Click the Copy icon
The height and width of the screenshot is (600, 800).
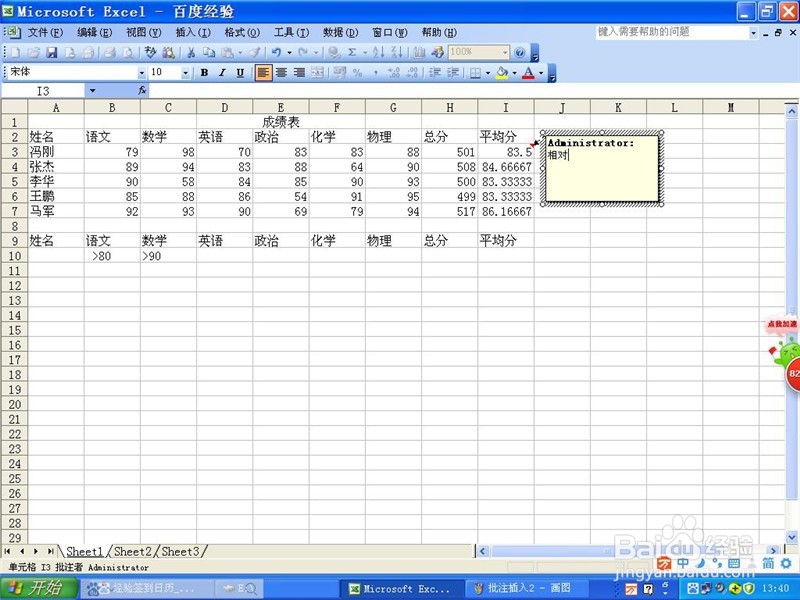click(209, 52)
